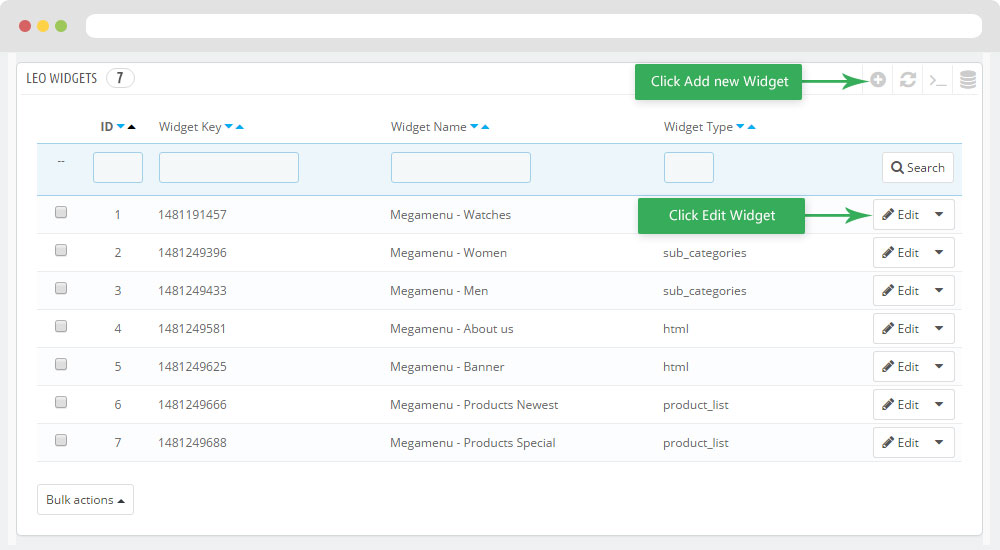Edit the Megamenu - Men widget
1000x550 pixels.
pos(900,291)
